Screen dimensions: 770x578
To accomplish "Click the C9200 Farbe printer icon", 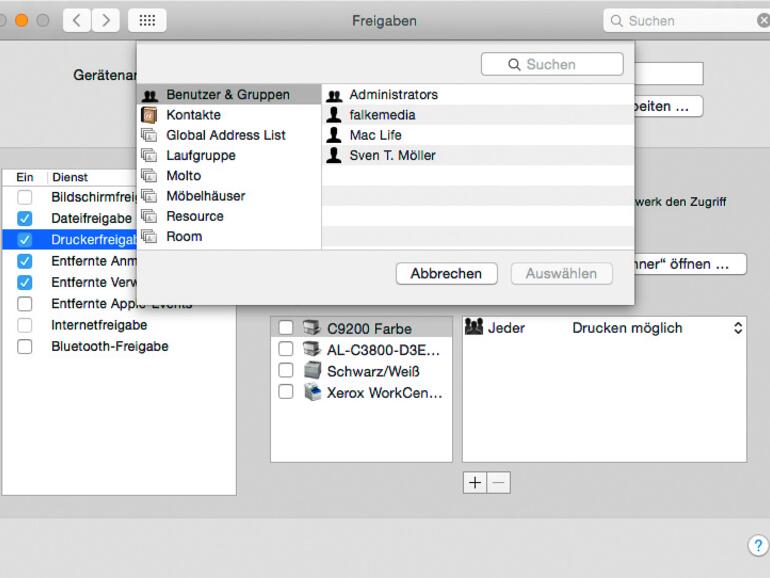I will pos(312,328).
